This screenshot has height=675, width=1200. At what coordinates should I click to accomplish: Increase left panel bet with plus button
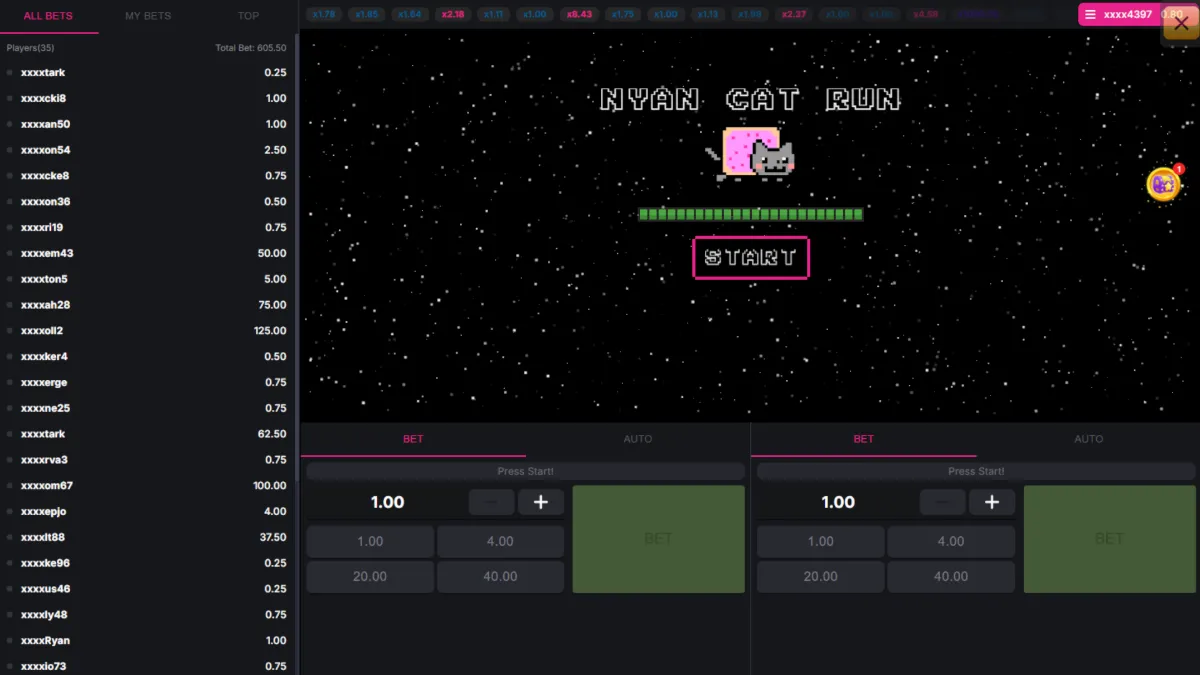tap(541, 502)
